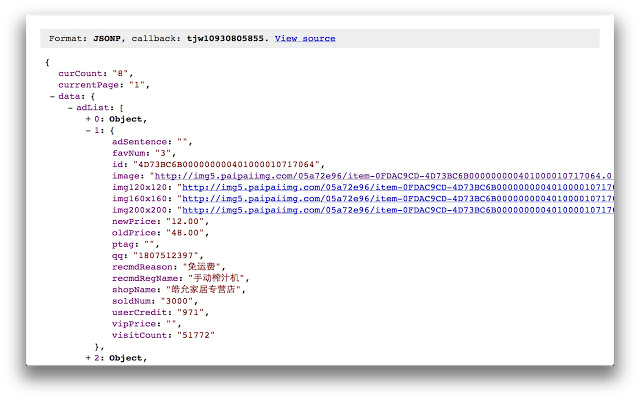Viewport: 640px width, 400px height.
Task: Click the callback name tjw10930805855
Action: tap(225, 38)
